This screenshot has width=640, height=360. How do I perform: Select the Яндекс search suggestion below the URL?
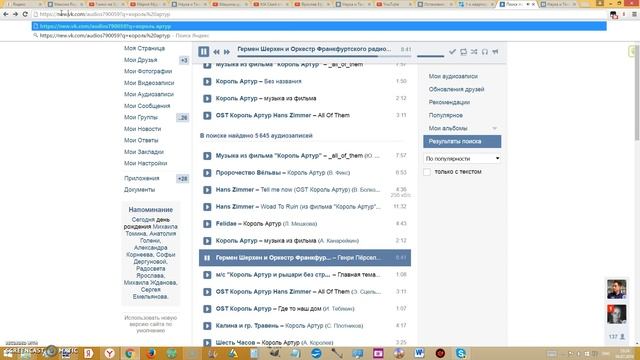[319, 36]
